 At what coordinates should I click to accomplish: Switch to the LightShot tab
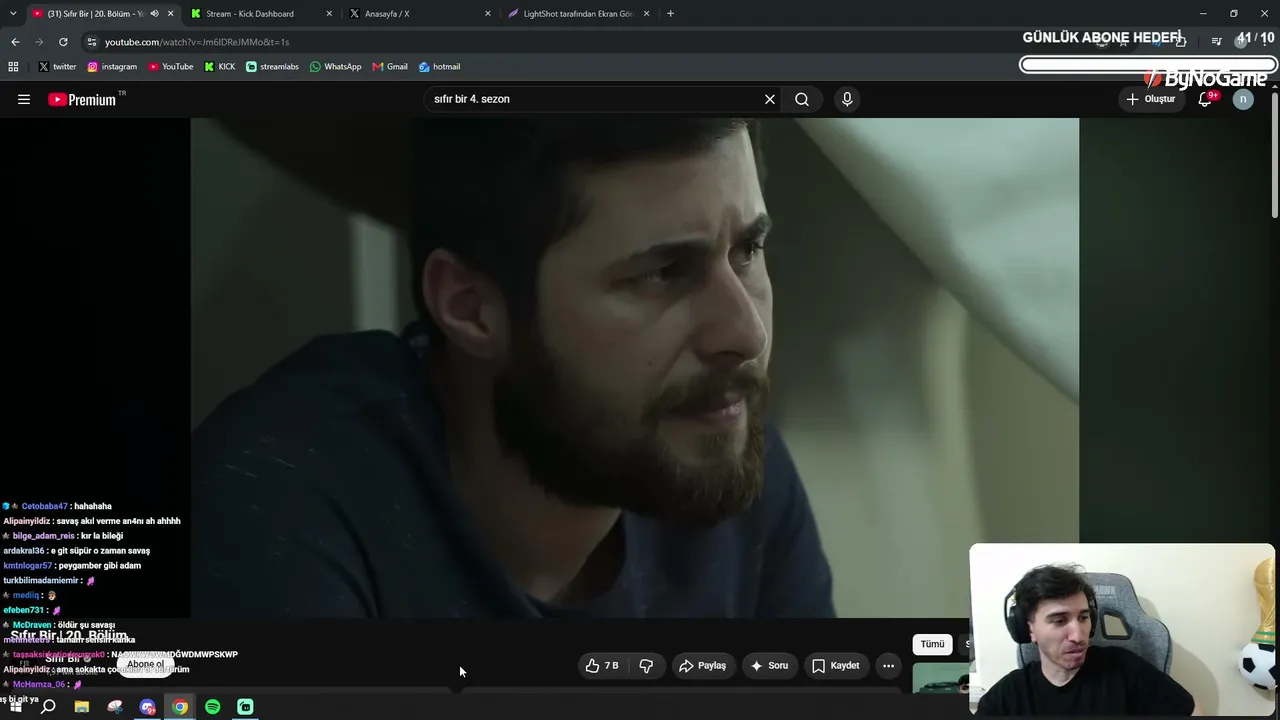[579, 14]
